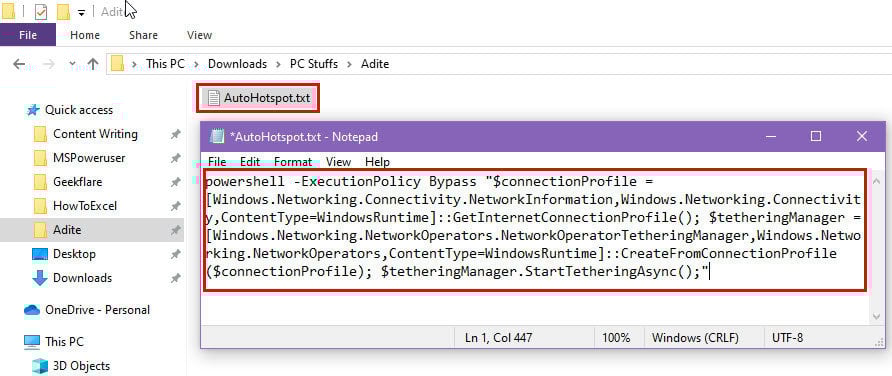Navigate to PC Stuffs in breadcrumb
Screen dimensions: 892x376
click(314, 64)
